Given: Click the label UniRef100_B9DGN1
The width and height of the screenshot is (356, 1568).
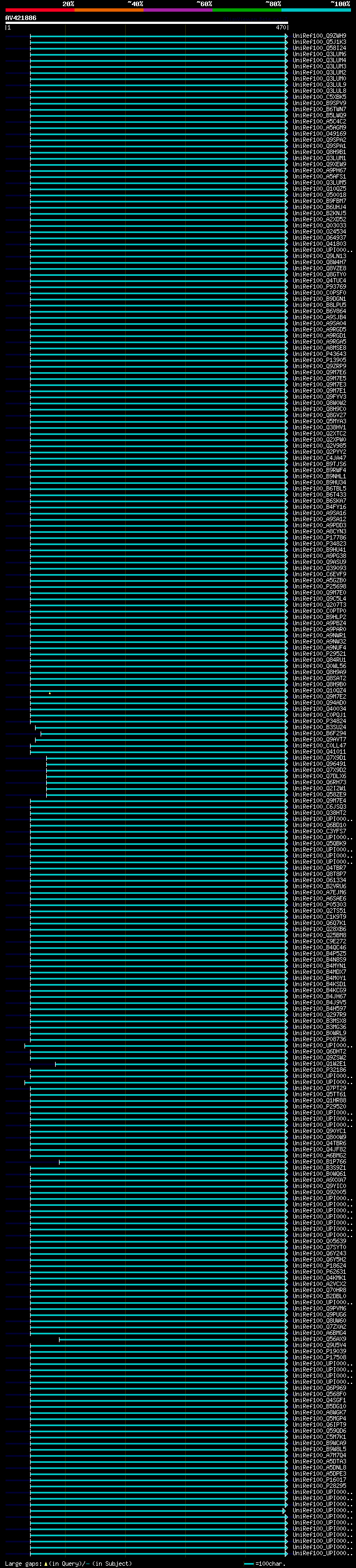Looking at the screenshot, I should click(319, 299).
